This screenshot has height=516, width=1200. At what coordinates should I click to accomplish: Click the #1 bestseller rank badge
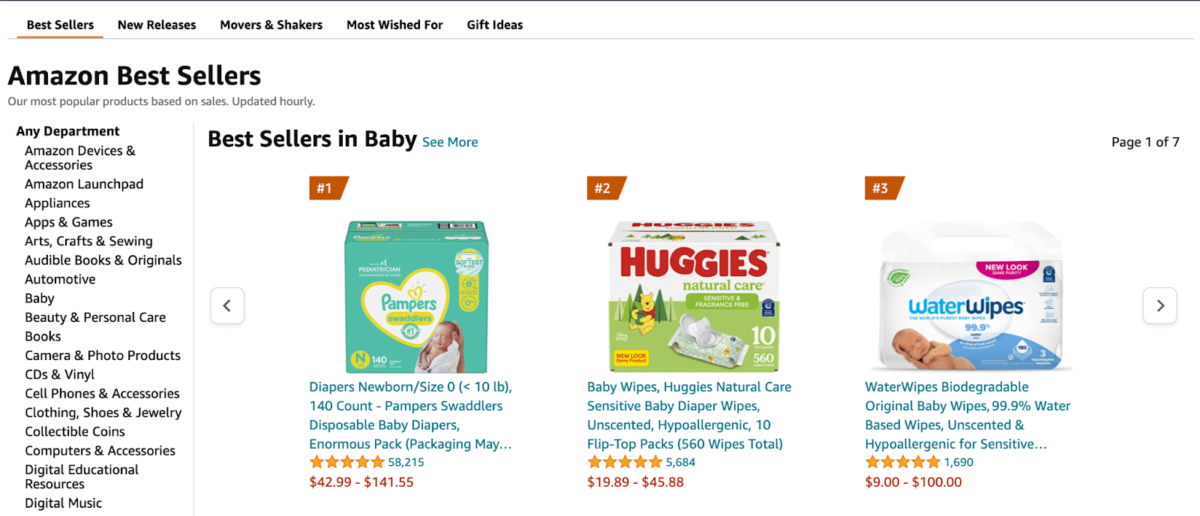click(x=327, y=188)
